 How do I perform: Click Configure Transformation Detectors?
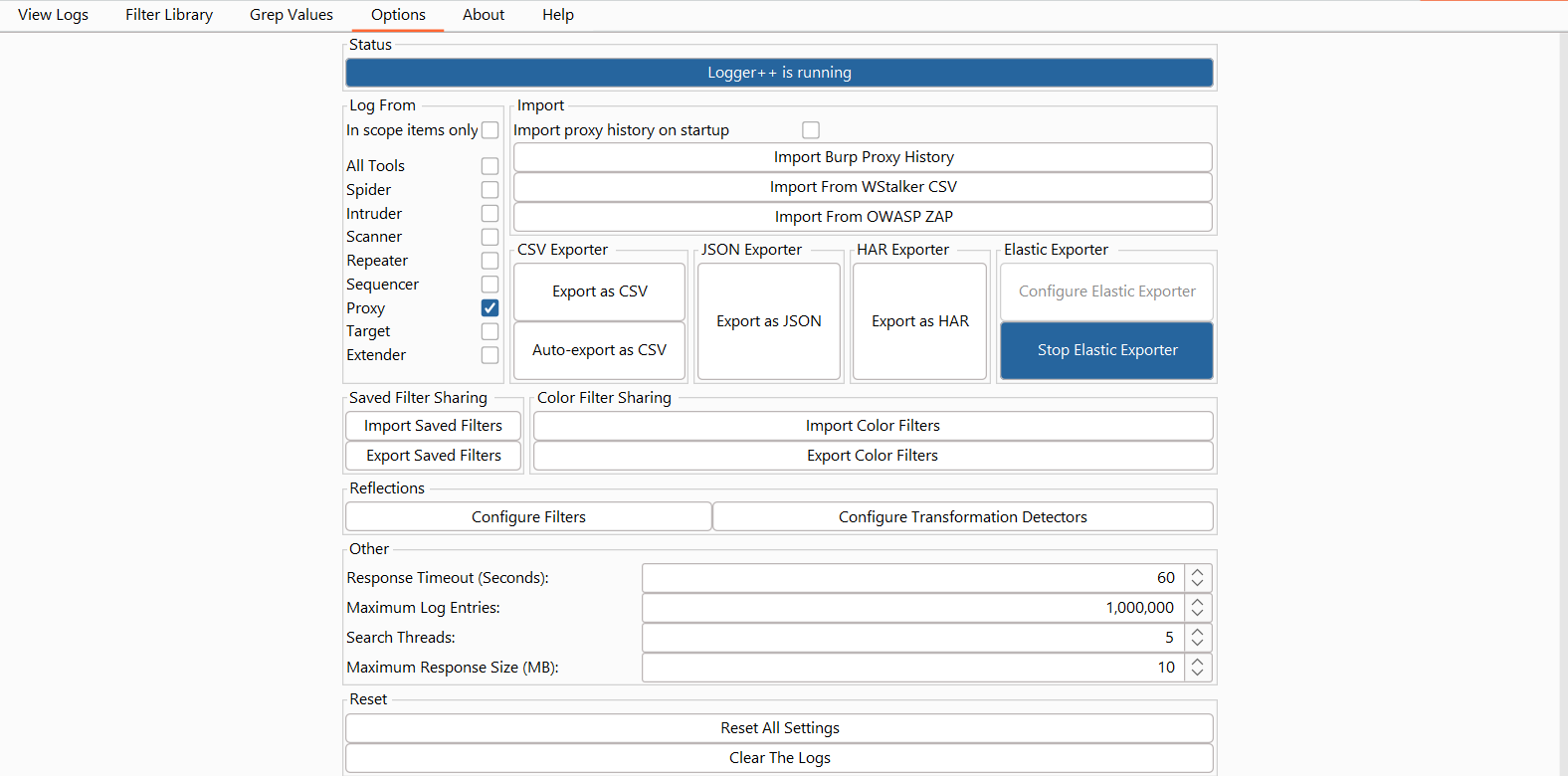(x=962, y=517)
